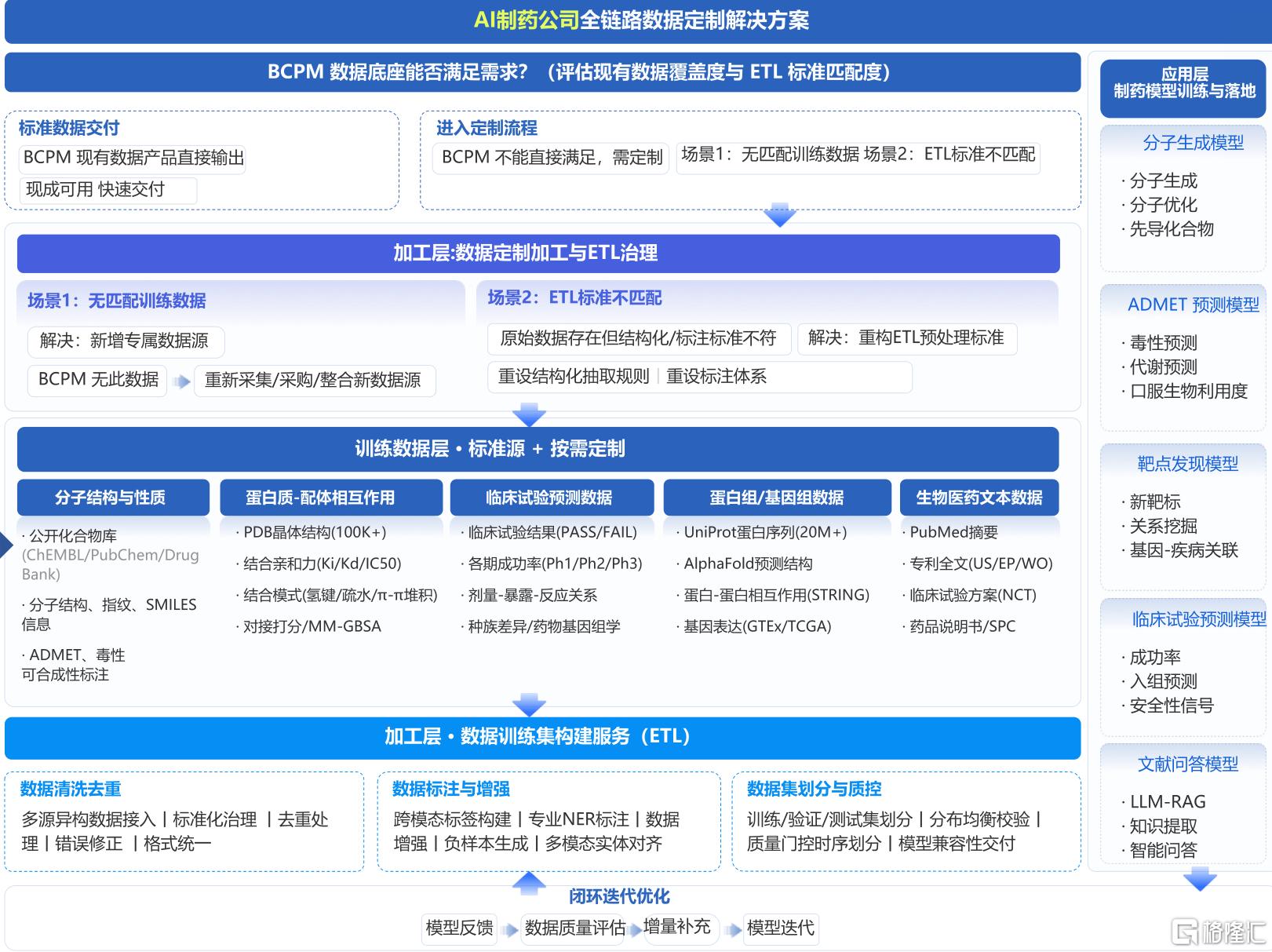Image resolution: width=1272 pixels, height=952 pixels.
Task: Click the 重新采集/采购/整合新数据源 box
Action: click(315, 381)
